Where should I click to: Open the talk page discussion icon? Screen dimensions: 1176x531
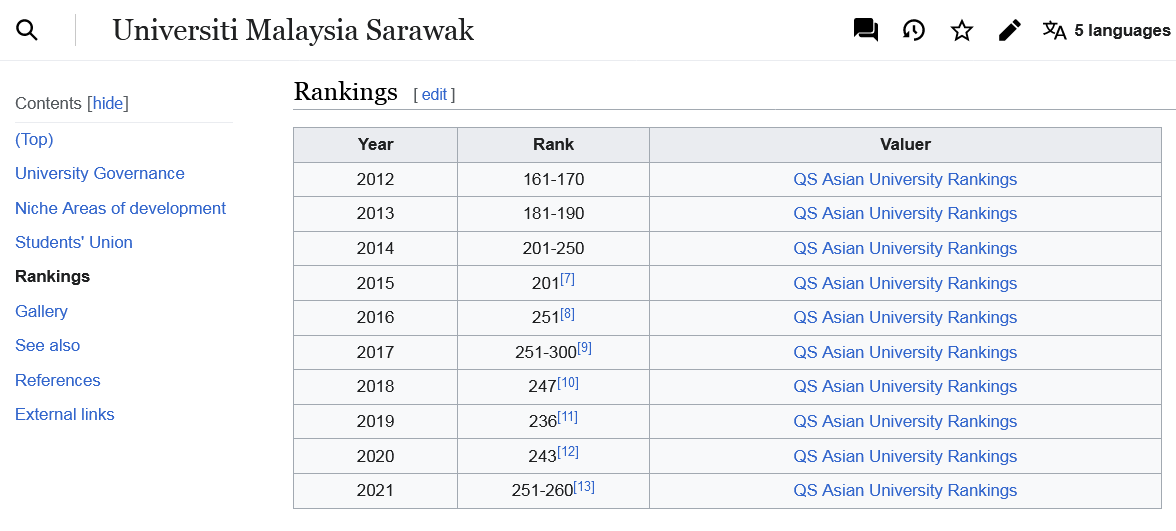pos(866,30)
